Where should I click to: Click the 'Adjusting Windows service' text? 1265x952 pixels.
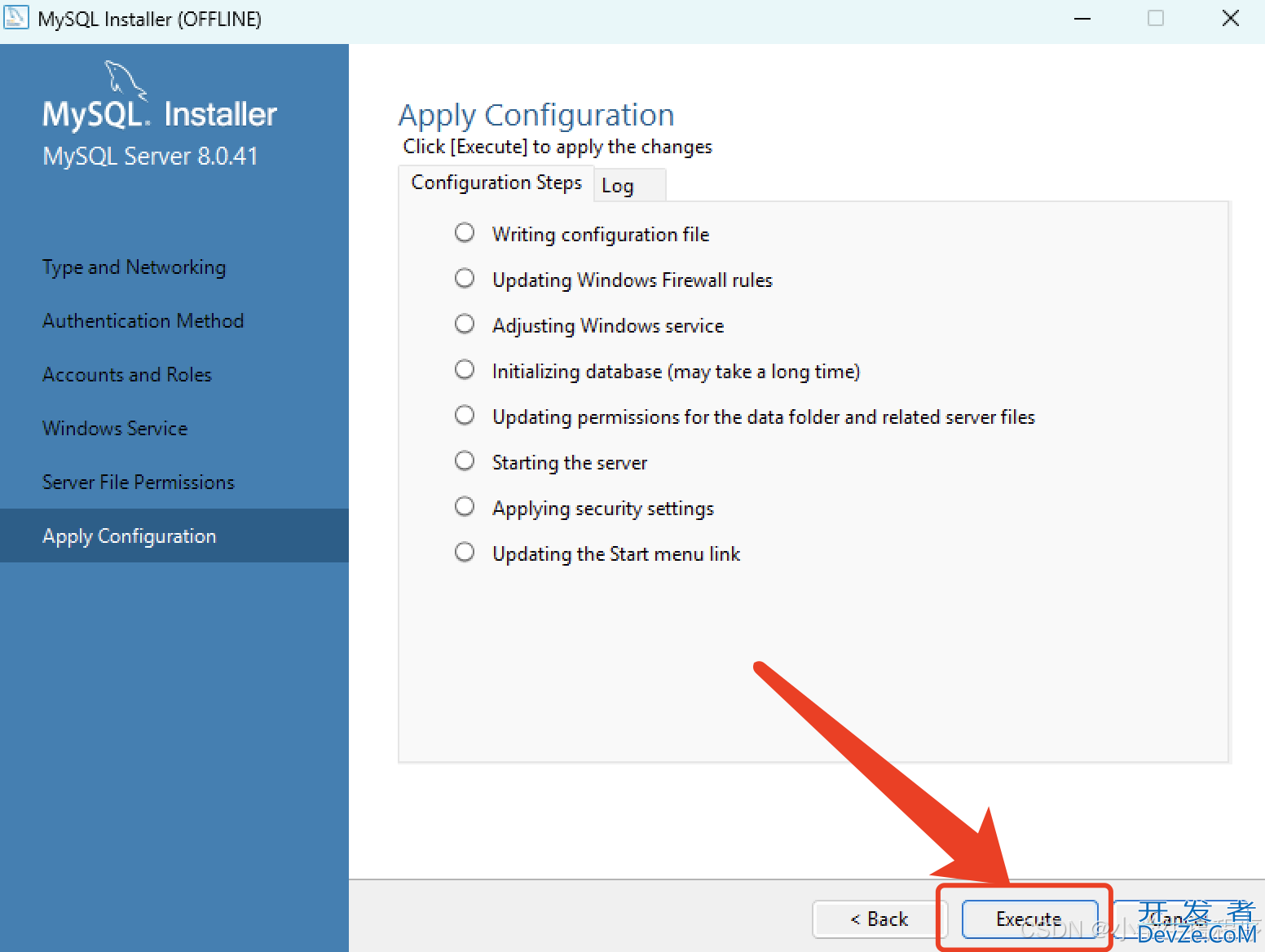(x=608, y=326)
